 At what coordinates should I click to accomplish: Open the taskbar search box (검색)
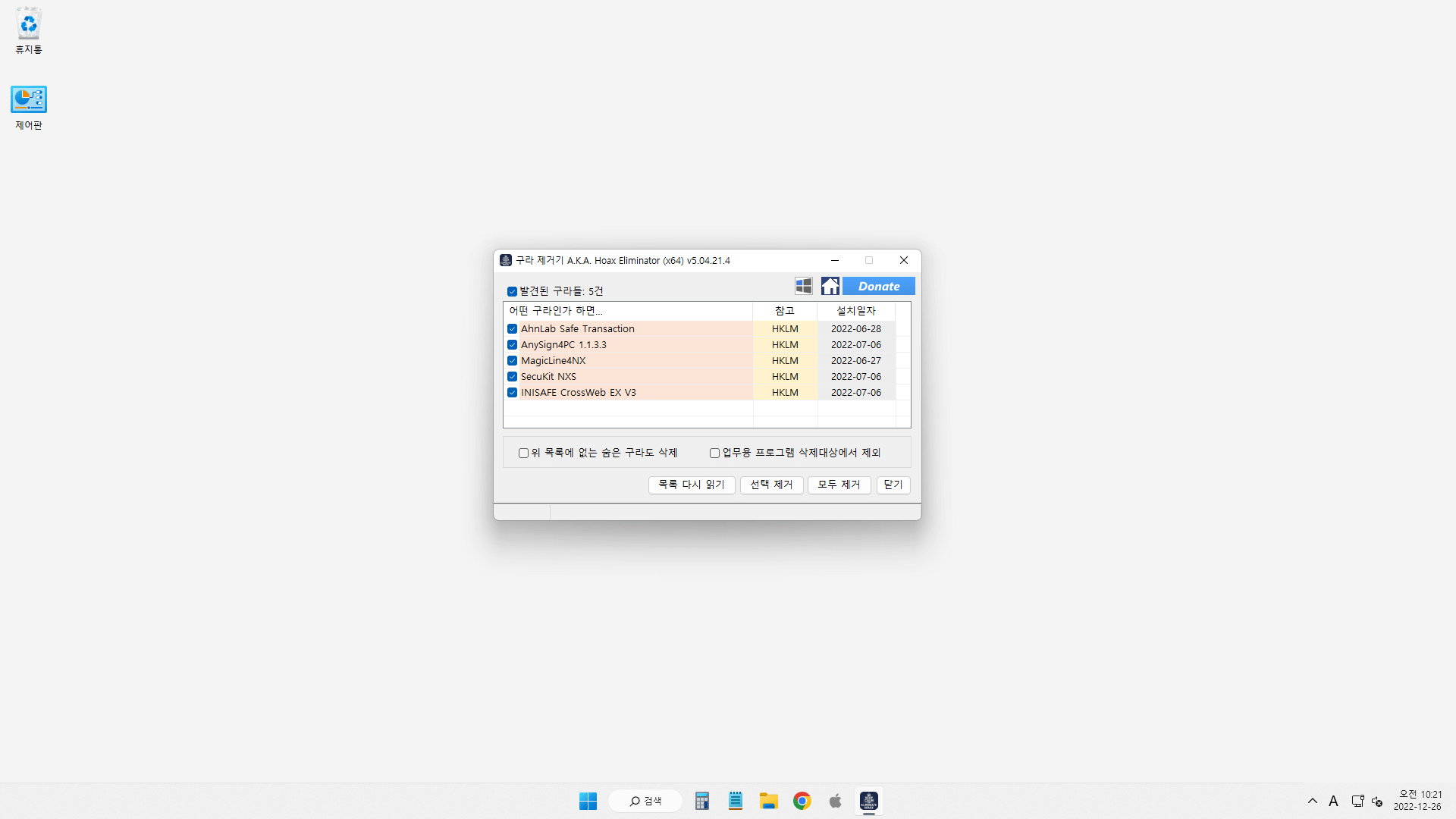[x=645, y=801]
